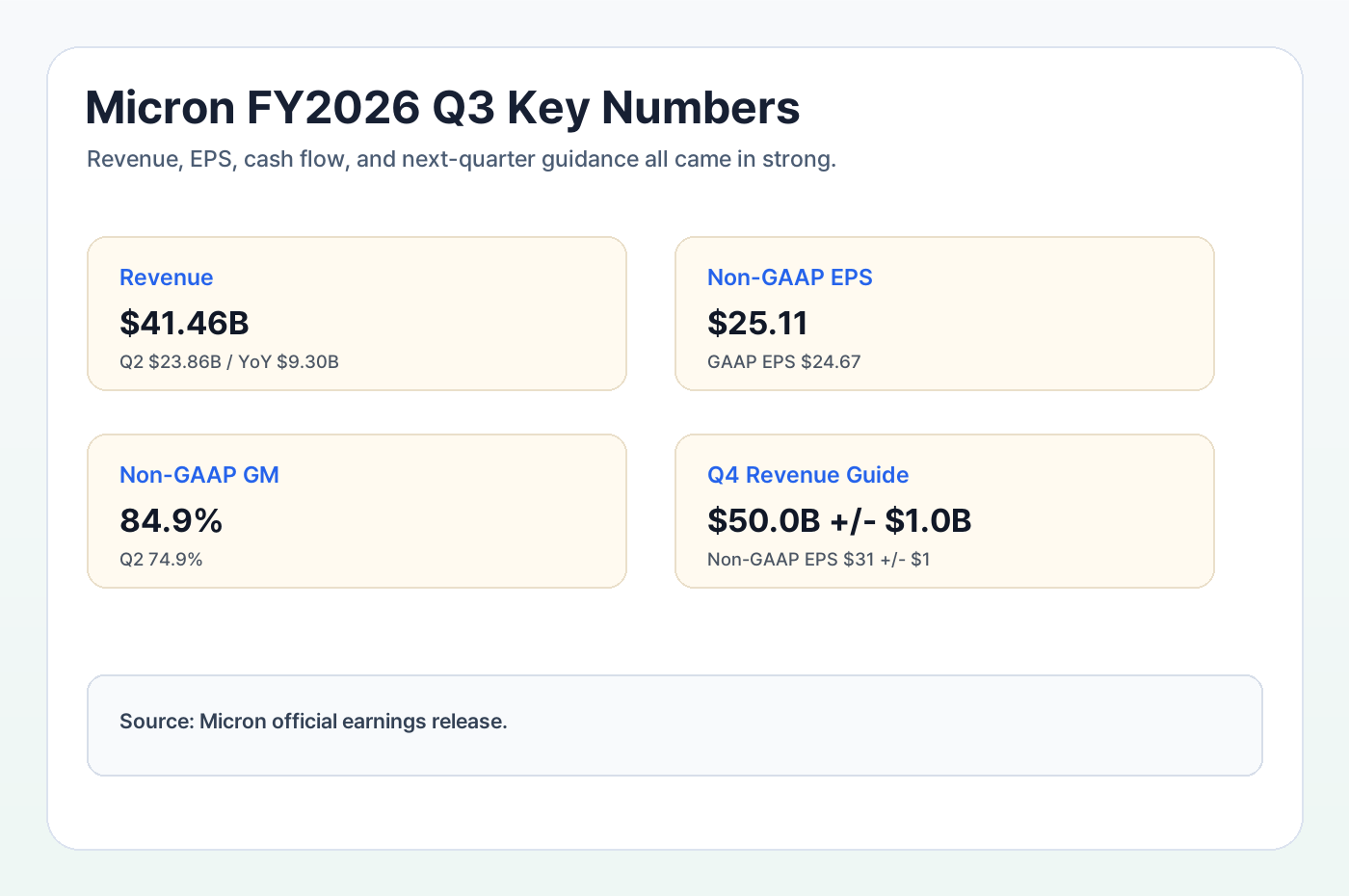Click the Q2 $23.86B / YoY $9.30B note
Viewport: 1349px width, 896px height.
click(229, 362)
